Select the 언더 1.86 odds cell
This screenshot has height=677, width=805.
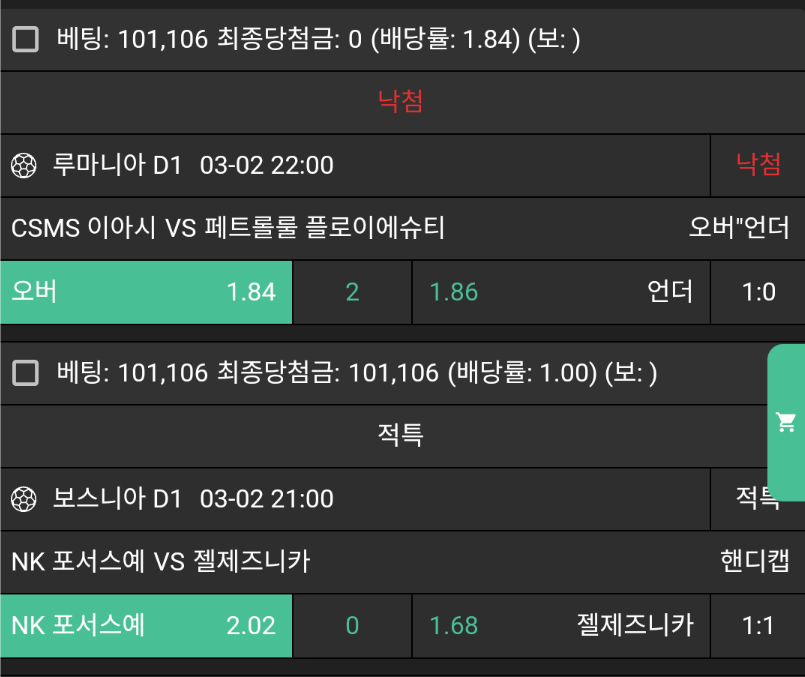point(561,292)
